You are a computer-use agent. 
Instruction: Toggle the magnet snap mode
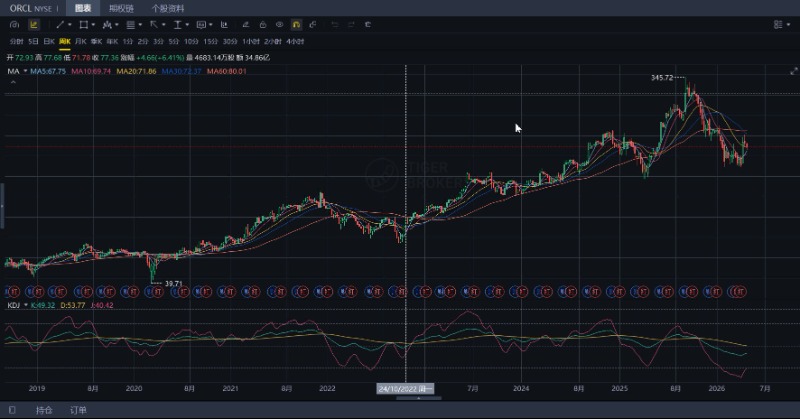[x=296, y=24]
